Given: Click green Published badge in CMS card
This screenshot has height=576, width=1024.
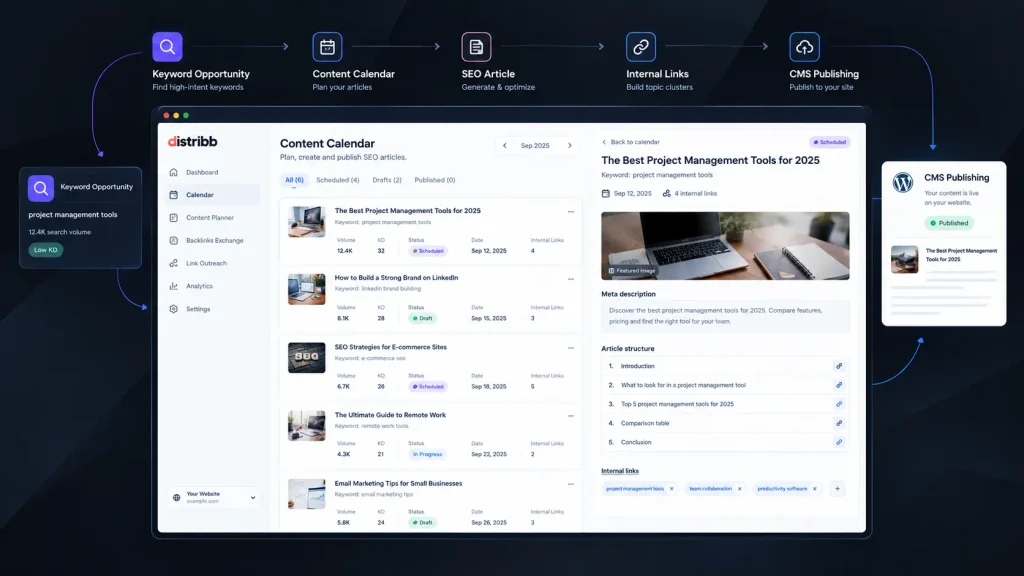Looking at the screenshot, I should coord(949,223).
